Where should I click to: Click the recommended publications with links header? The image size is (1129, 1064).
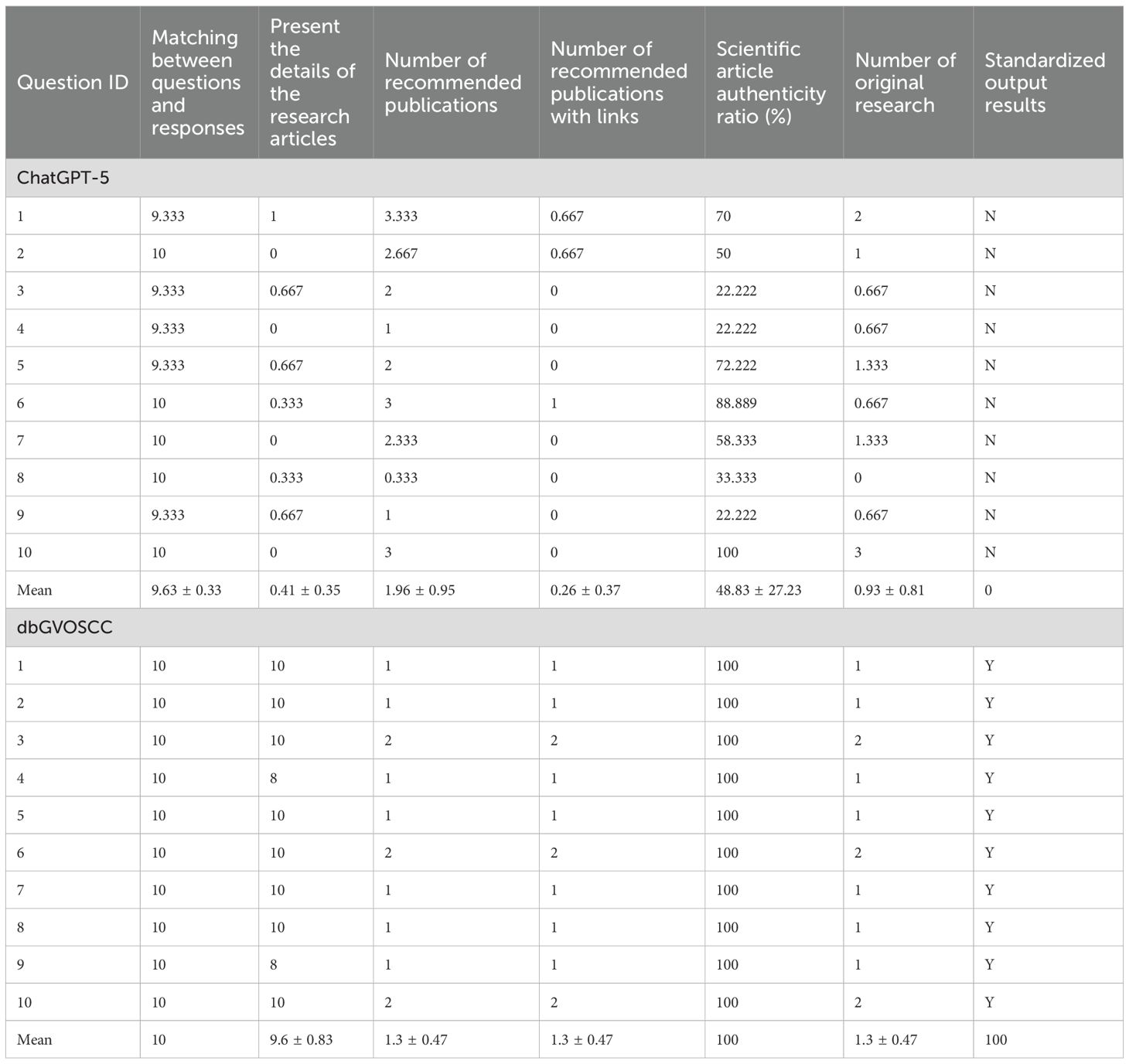pyautogui.click(x=618, y=83)
